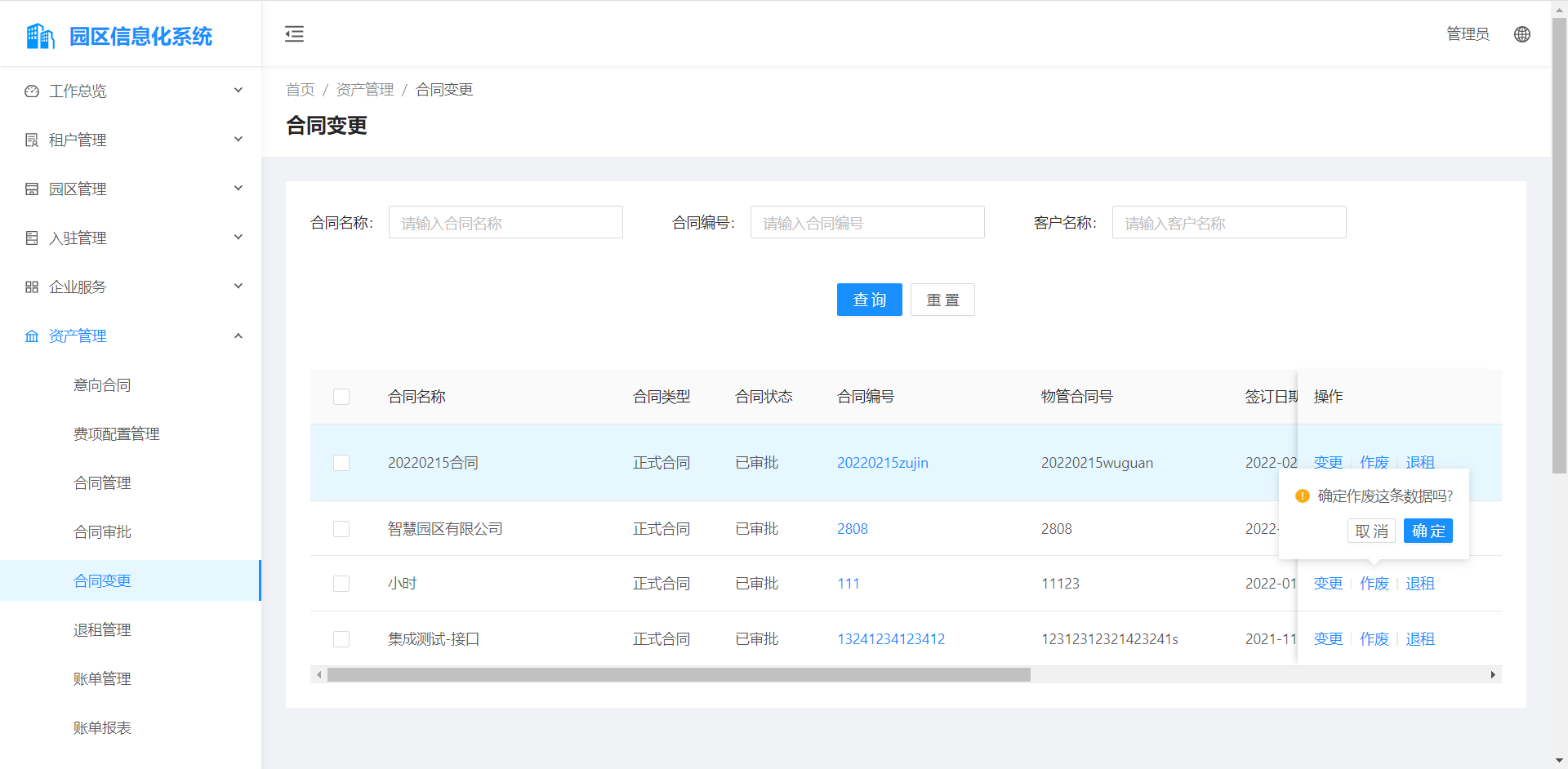Image resolution: width=1568 pixels, height=769 pixels.
Task: Click the park system building logo icon
Action: click(x=40, y=36)
